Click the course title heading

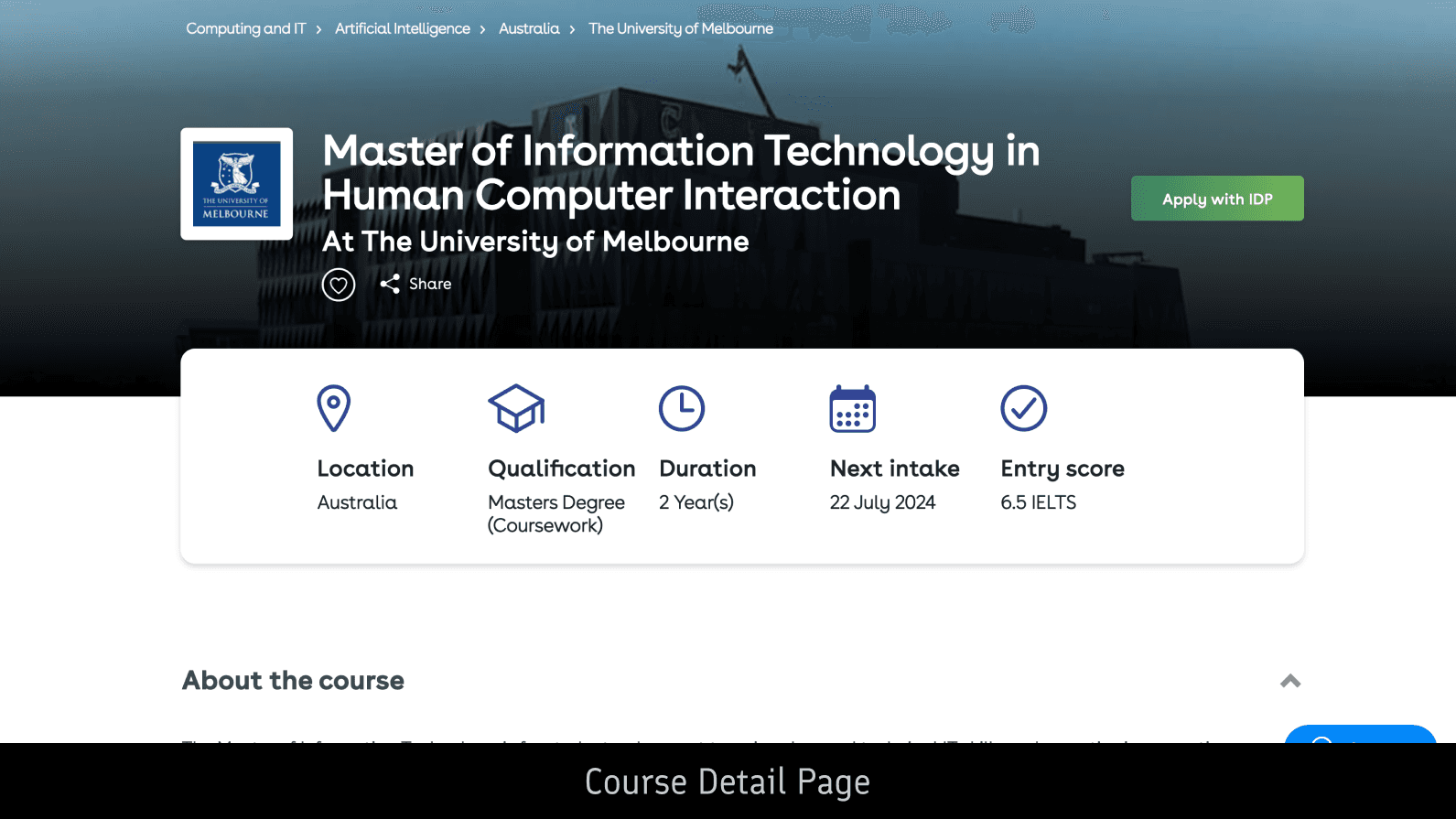681,173
